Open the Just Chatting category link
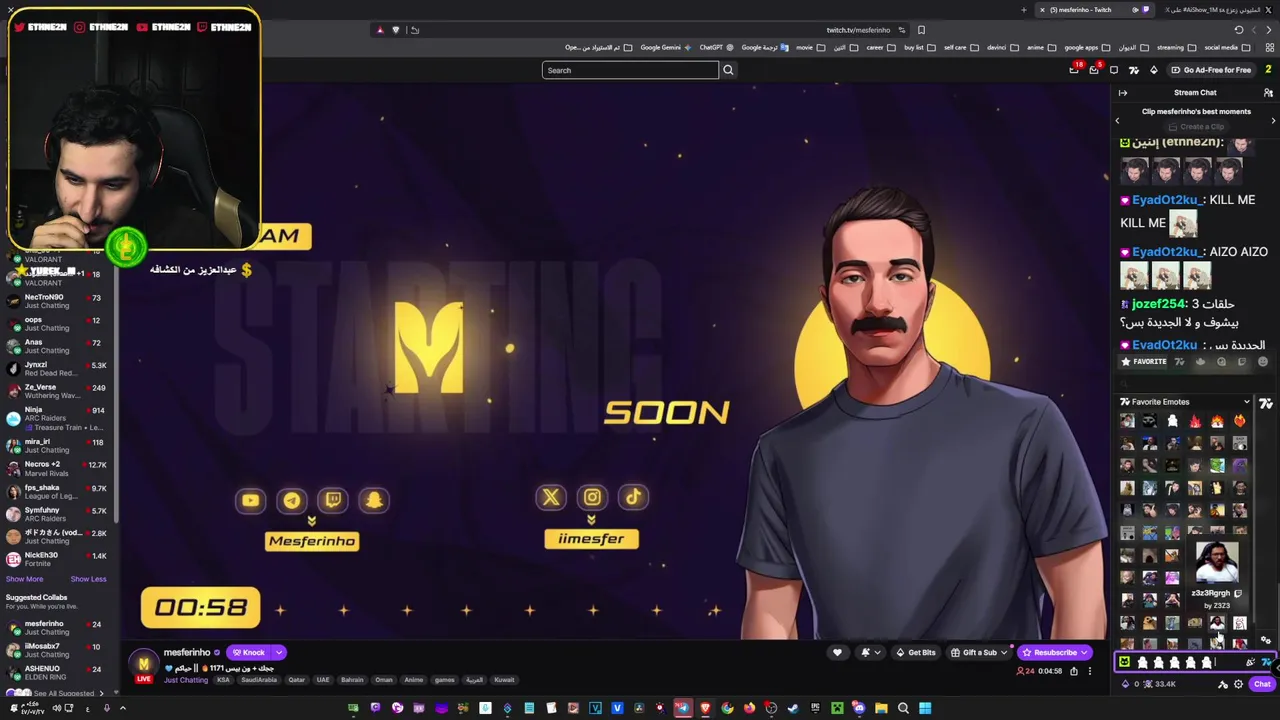This screenshot has width=1280, height=720. pos(186,680)
